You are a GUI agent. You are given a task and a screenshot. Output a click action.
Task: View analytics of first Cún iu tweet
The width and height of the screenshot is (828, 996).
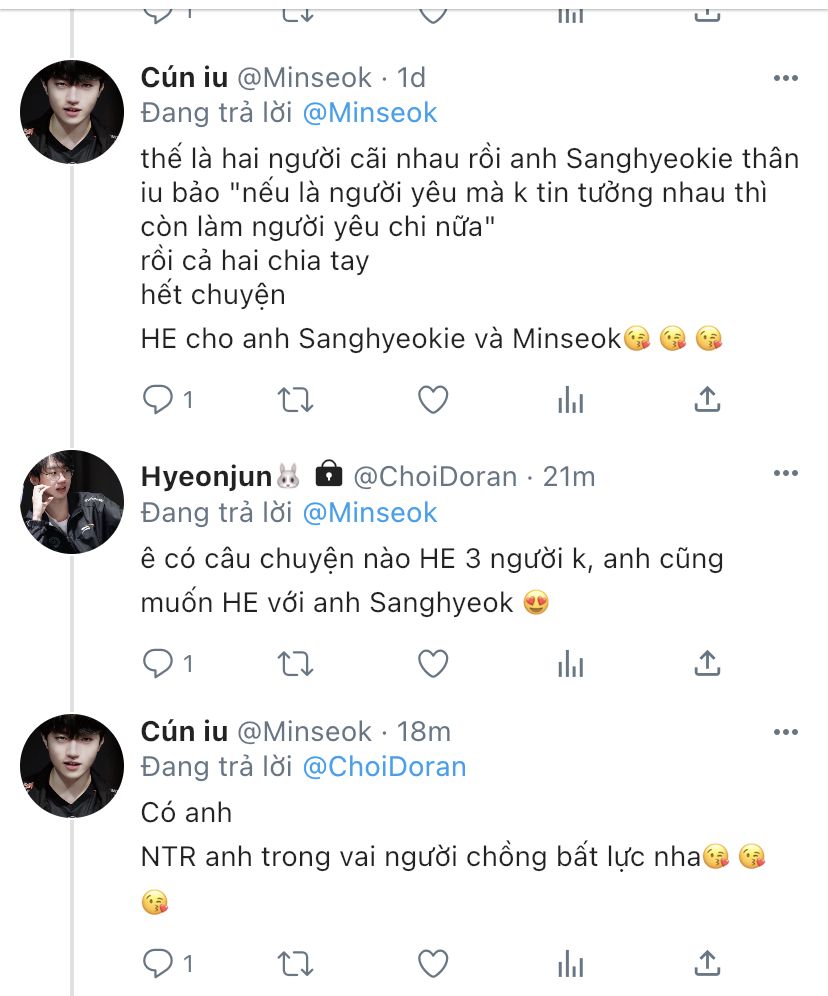570,401
